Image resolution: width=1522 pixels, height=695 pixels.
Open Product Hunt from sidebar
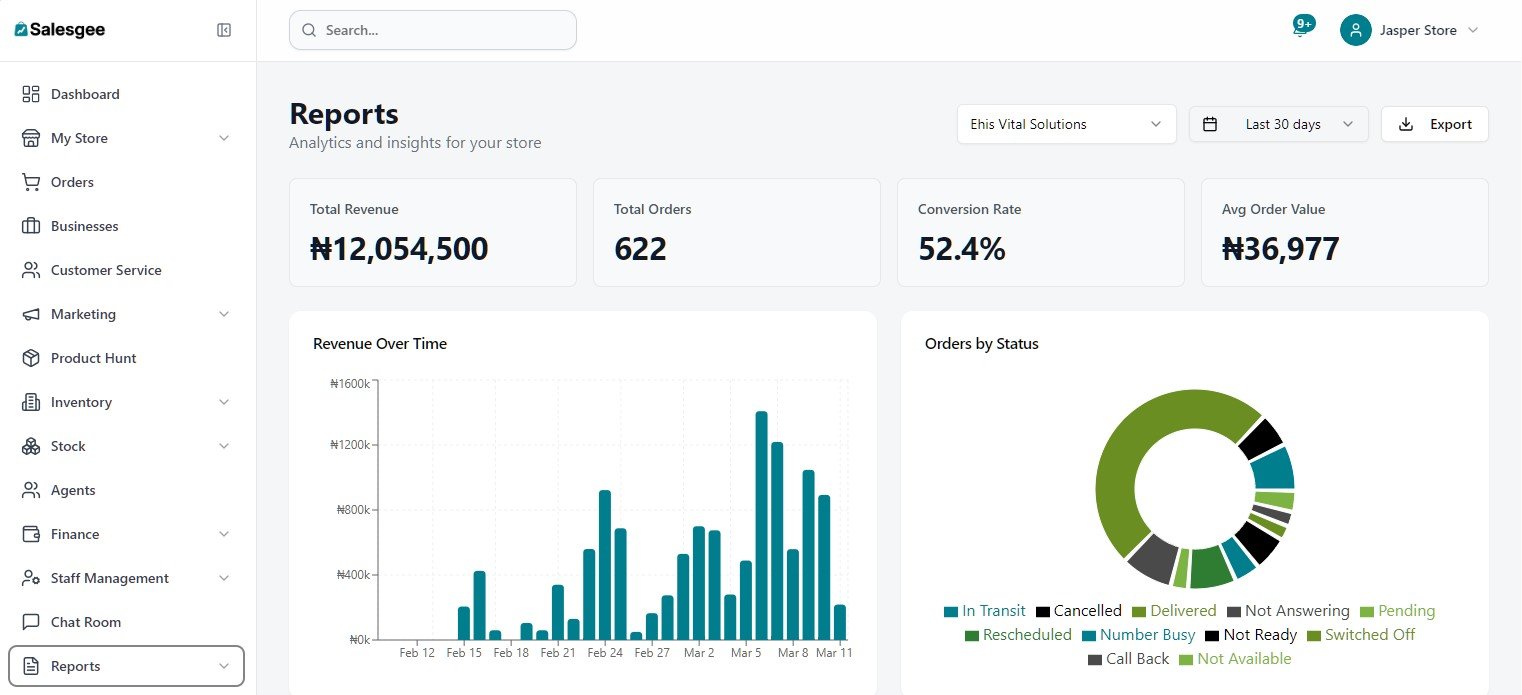point(93,357)
